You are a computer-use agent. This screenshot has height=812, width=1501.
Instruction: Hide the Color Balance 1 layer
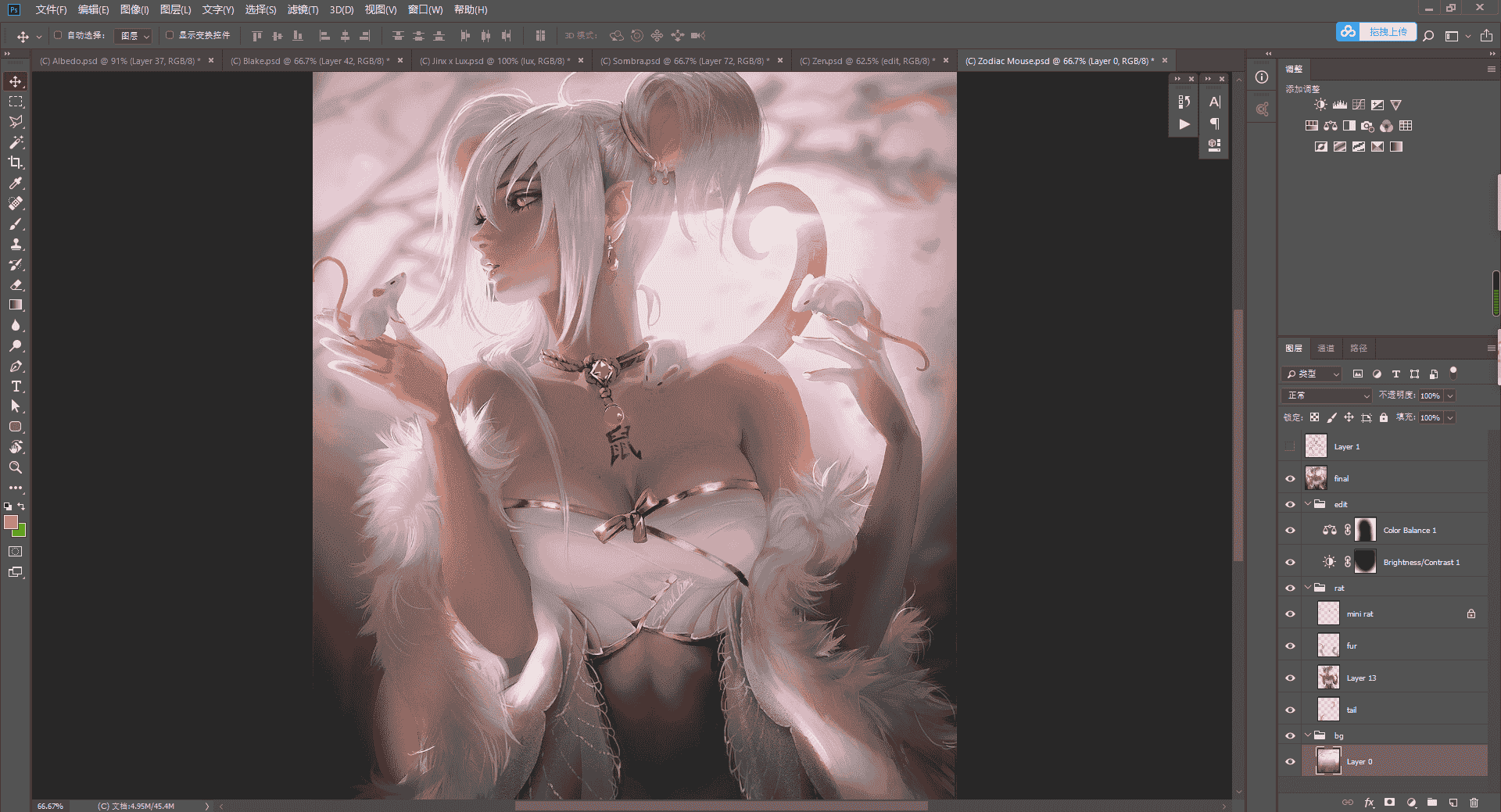(x=1290, y=530)
